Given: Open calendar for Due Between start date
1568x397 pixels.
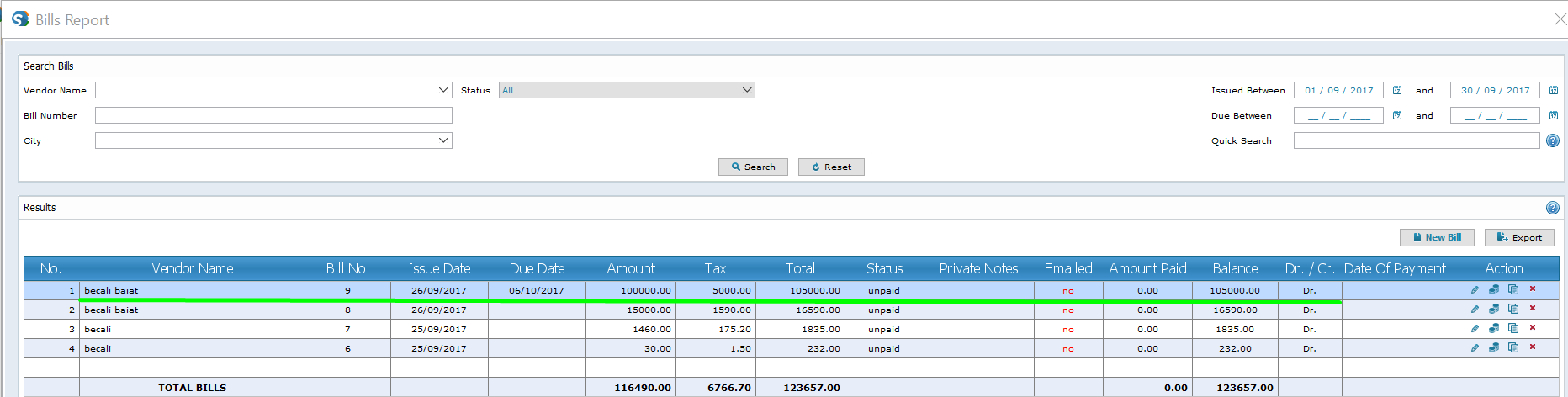Looking at the screenshot, I should point(1397,115).
